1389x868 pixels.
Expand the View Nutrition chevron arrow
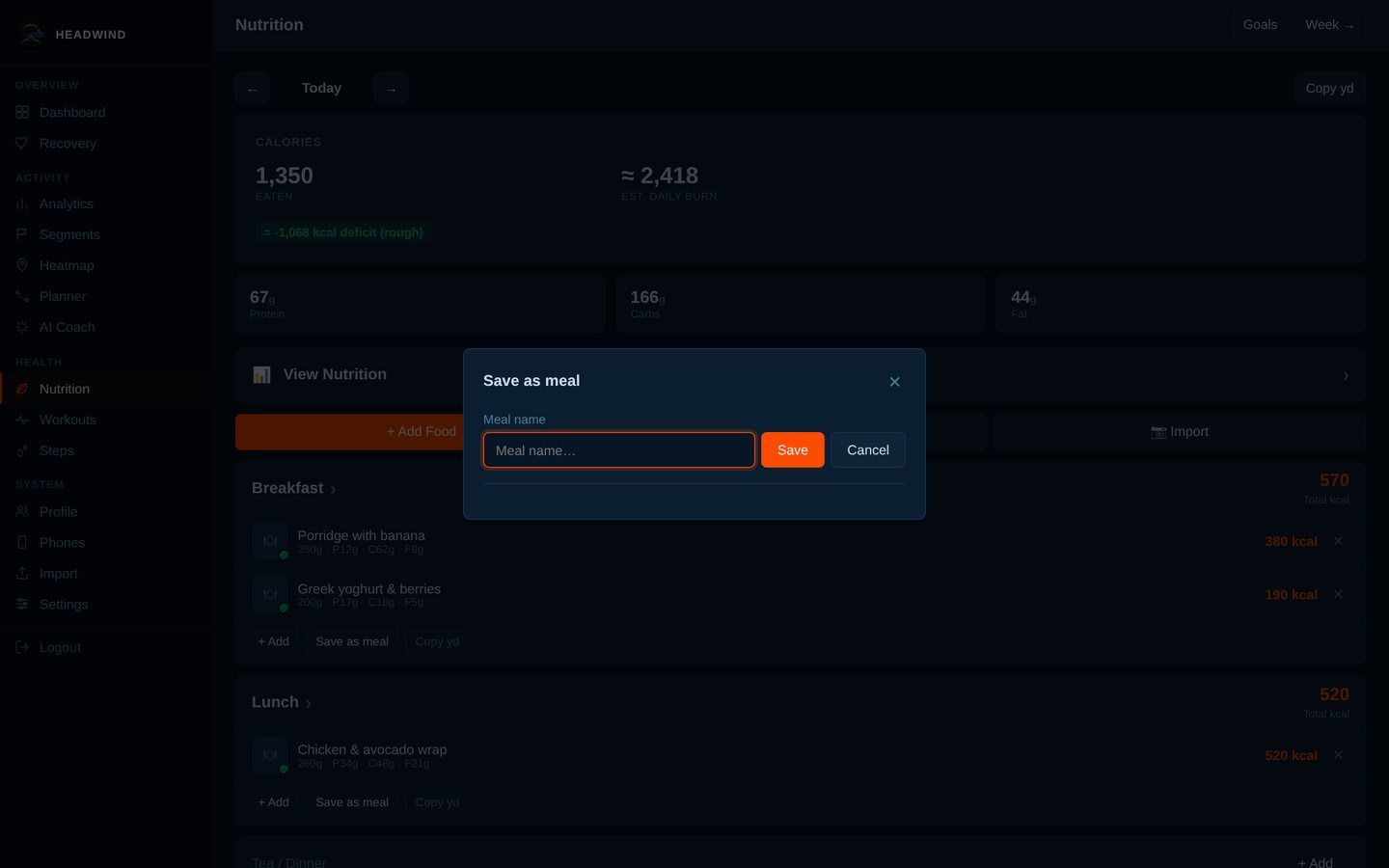(x=1346, y=375)
